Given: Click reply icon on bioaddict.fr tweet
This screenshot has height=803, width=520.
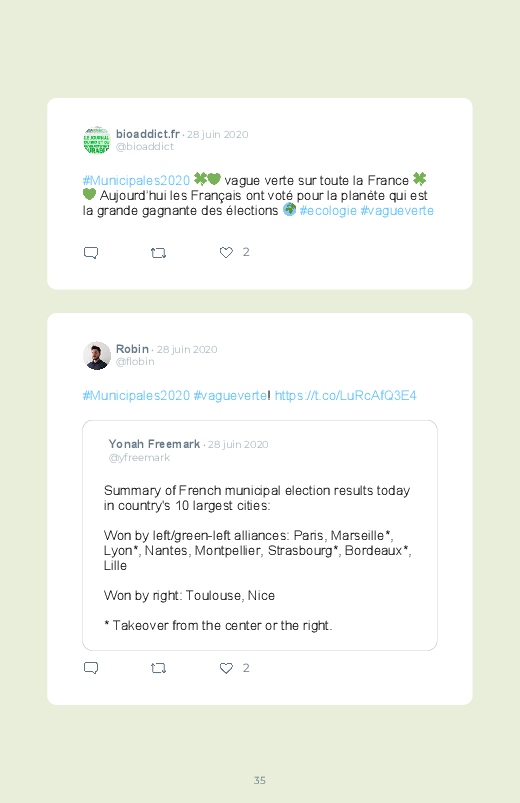Looking at the screenshot, I should click(91, 252).
